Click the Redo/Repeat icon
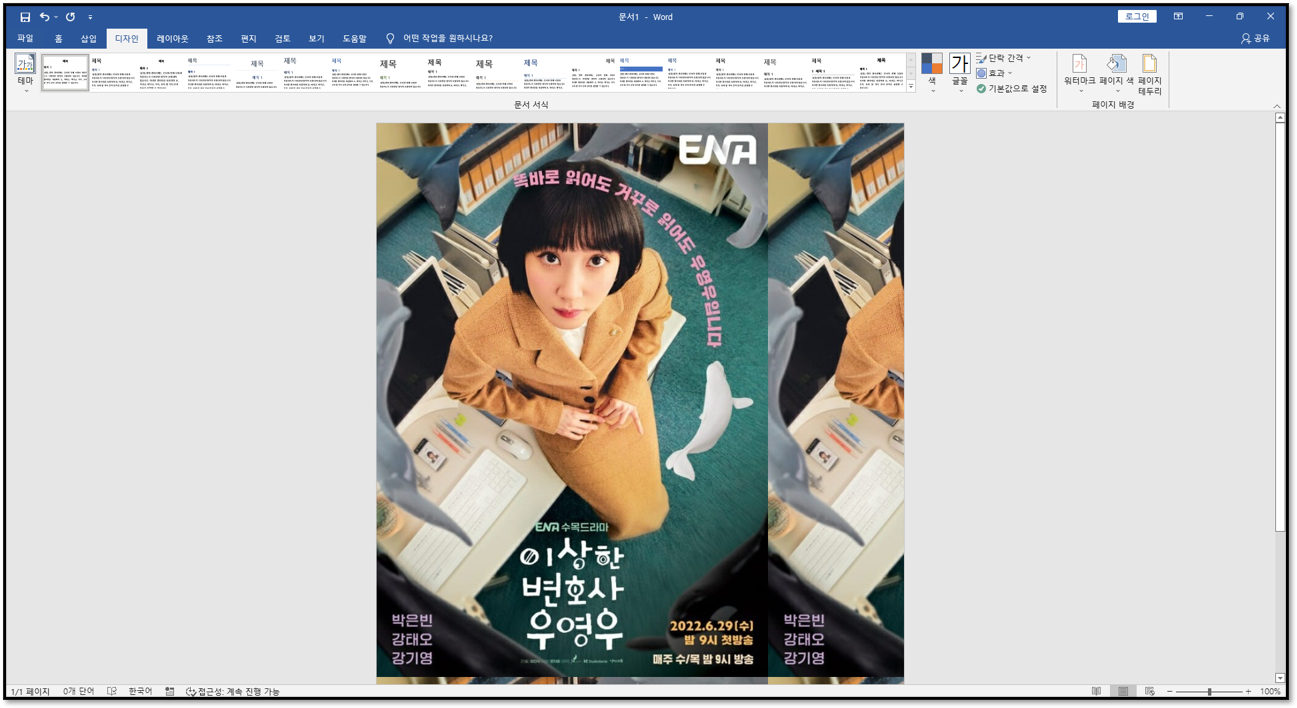 [71, 17]
